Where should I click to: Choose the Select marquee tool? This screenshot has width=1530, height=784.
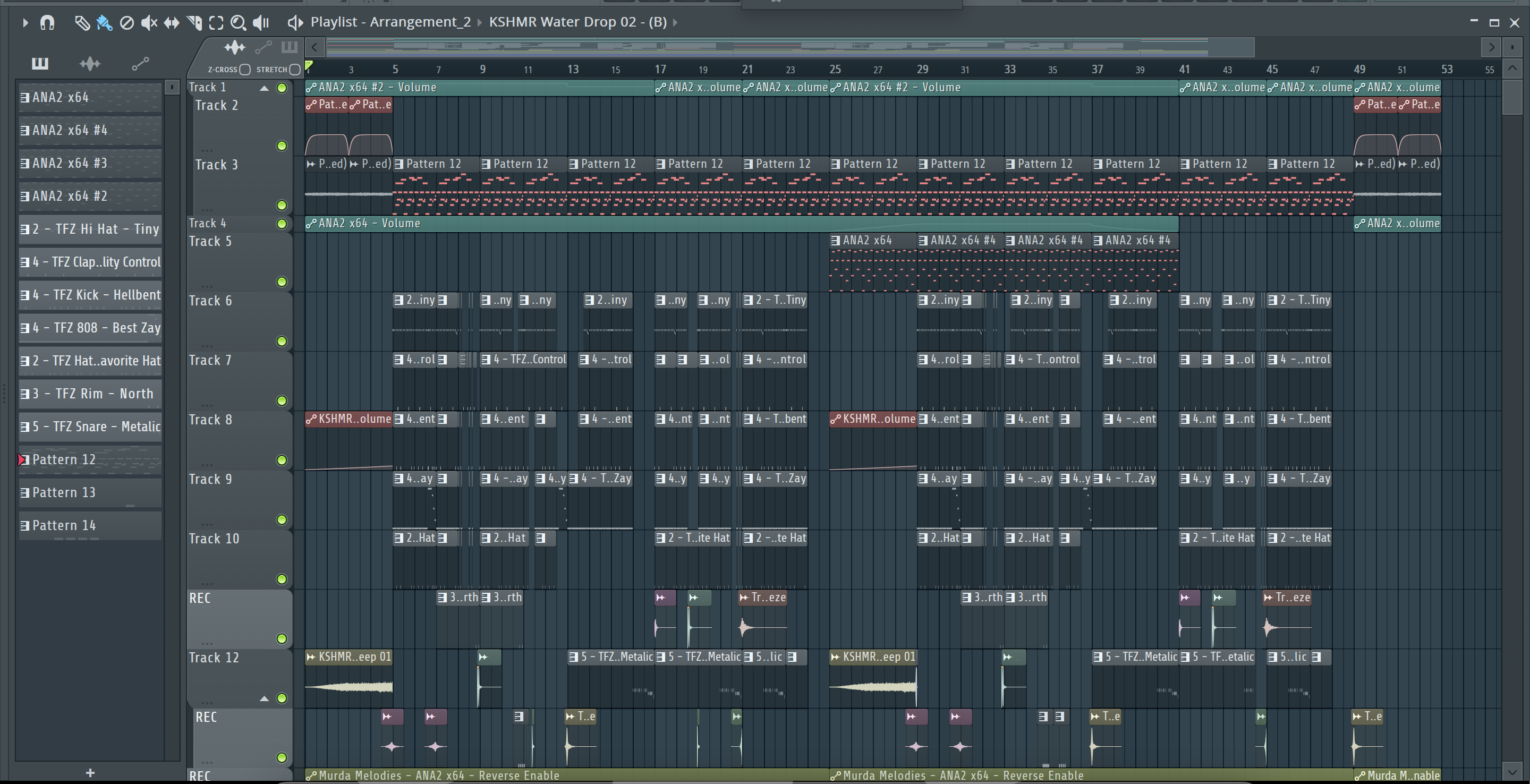216,22
